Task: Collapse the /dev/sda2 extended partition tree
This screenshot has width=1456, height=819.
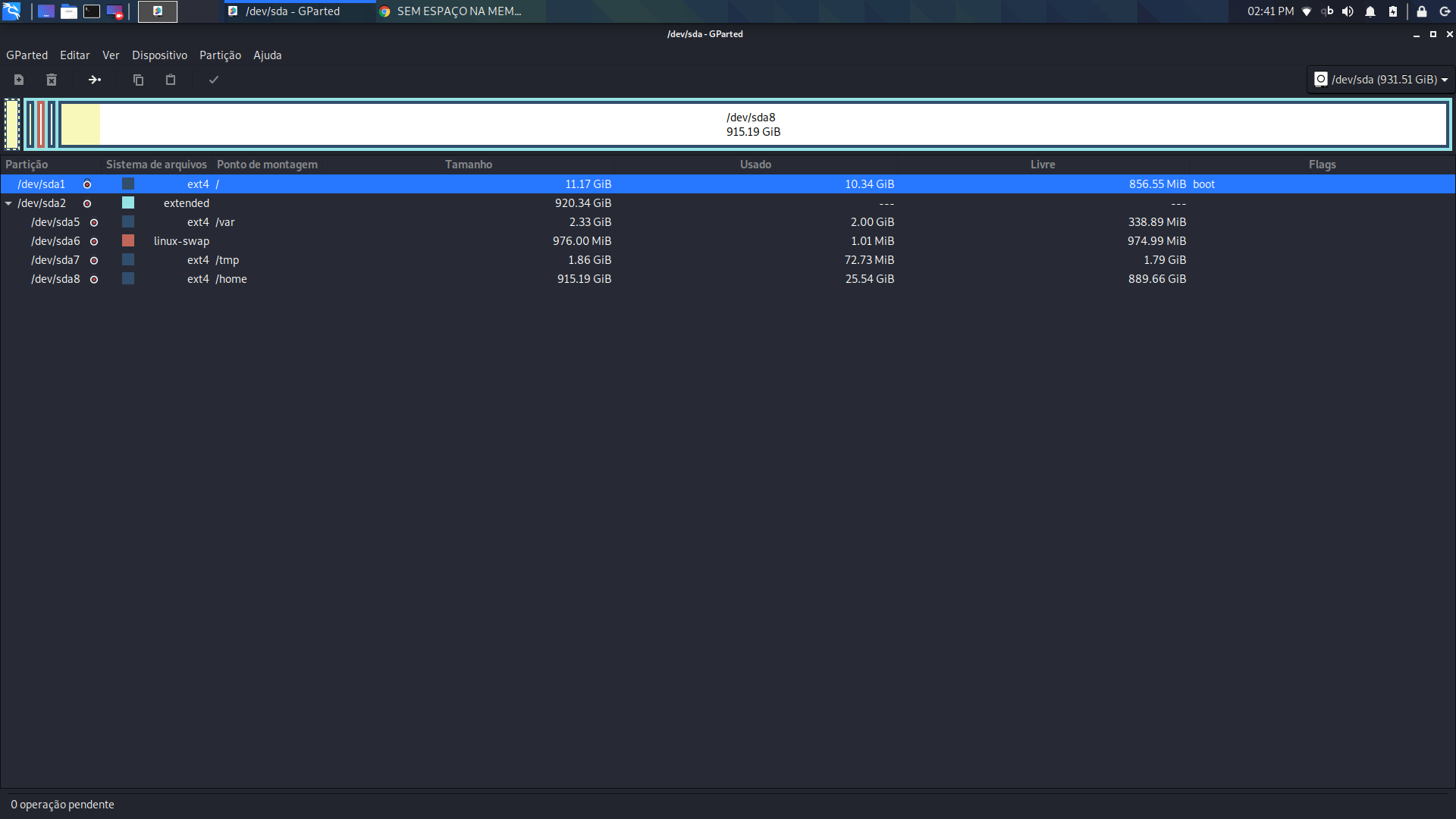Action: [x=8, y=203]
